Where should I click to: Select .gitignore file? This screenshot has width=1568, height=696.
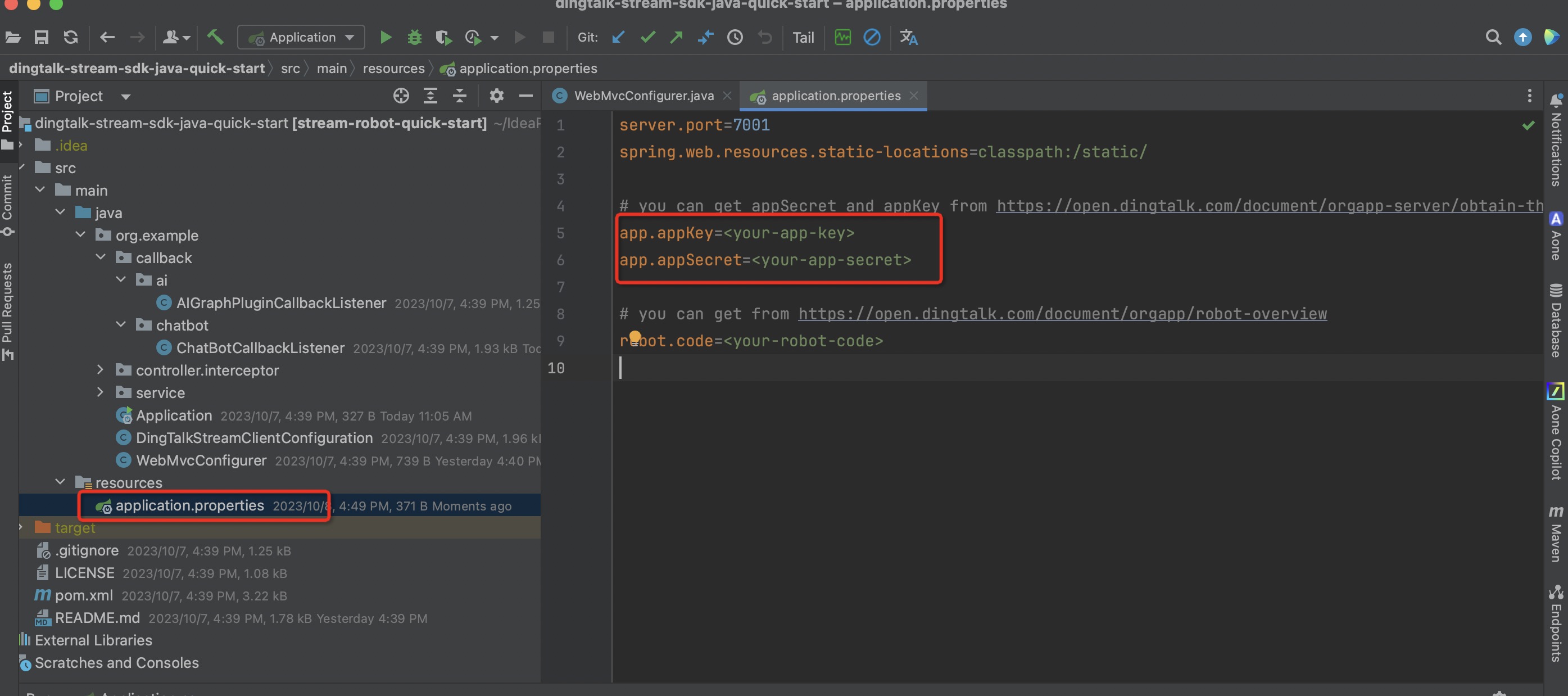coord(87,550)
